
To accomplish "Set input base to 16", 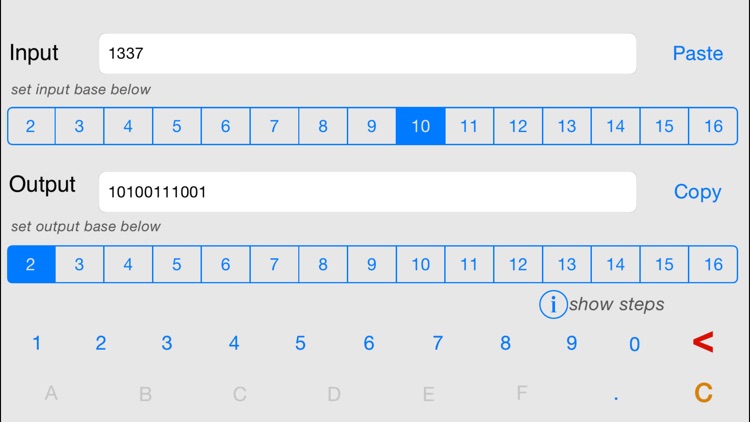I will 713,126.
